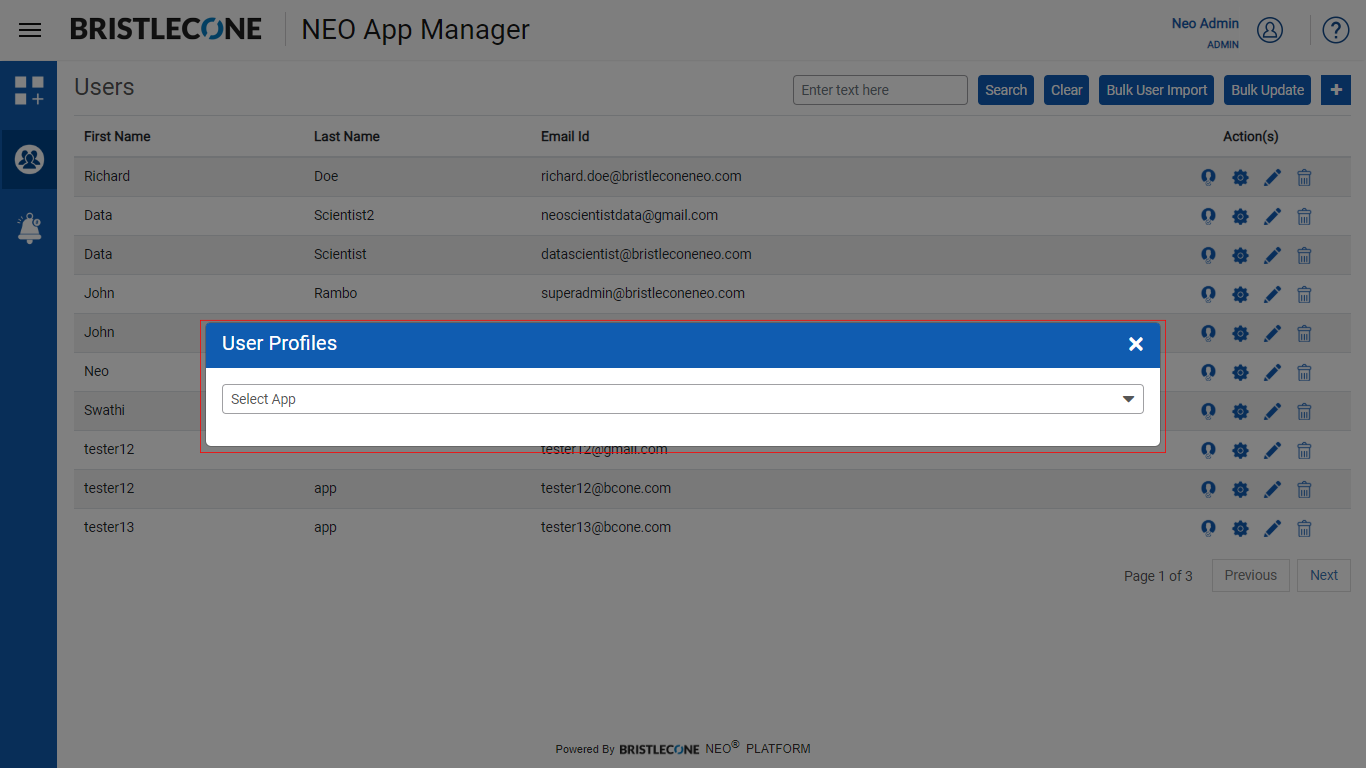Open Bulk Update
Screen dimensions: 1366x768
[x=1268, y=90]
